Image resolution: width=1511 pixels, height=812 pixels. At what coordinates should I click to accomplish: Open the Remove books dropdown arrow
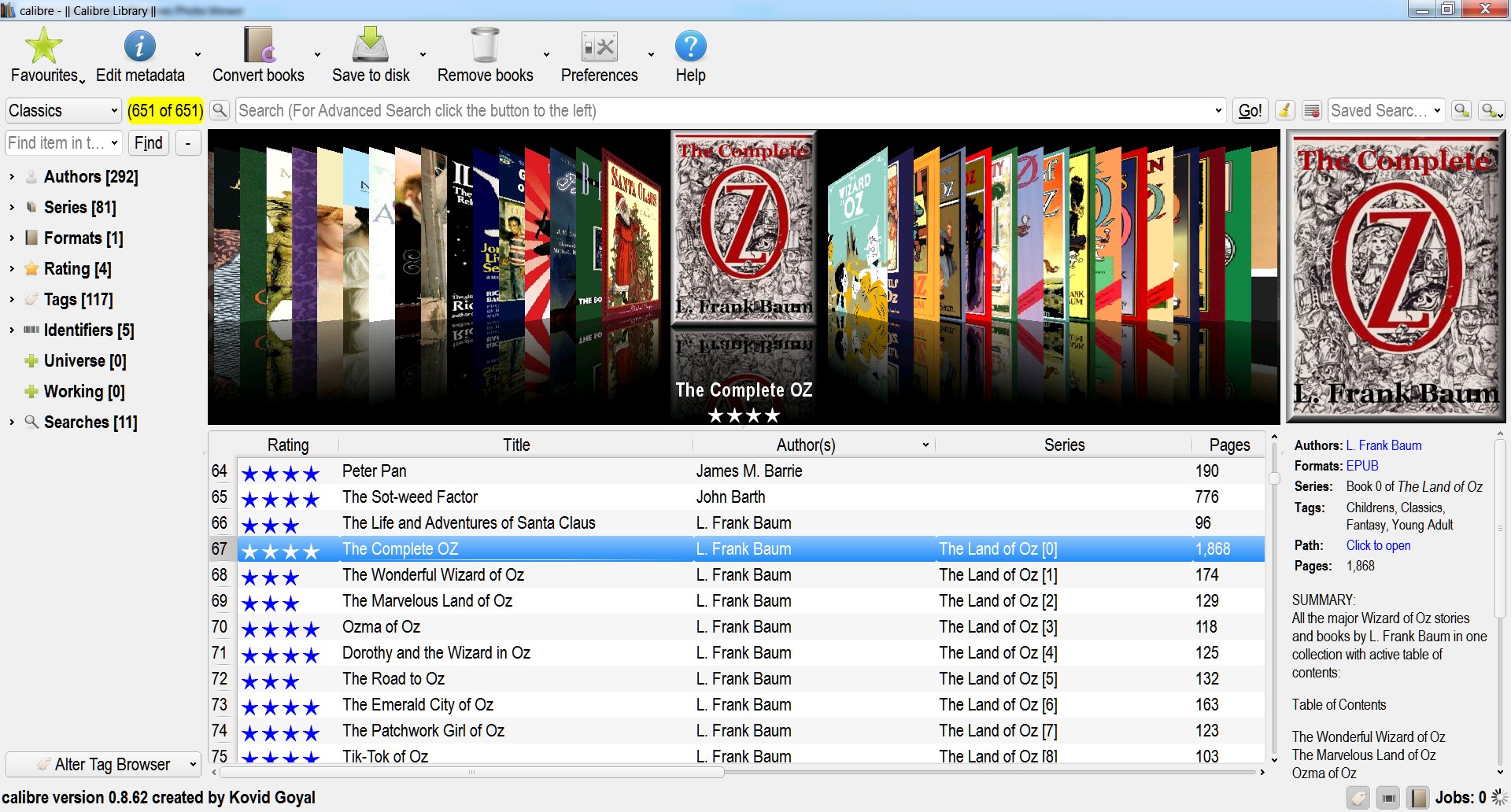pos(546,54)
